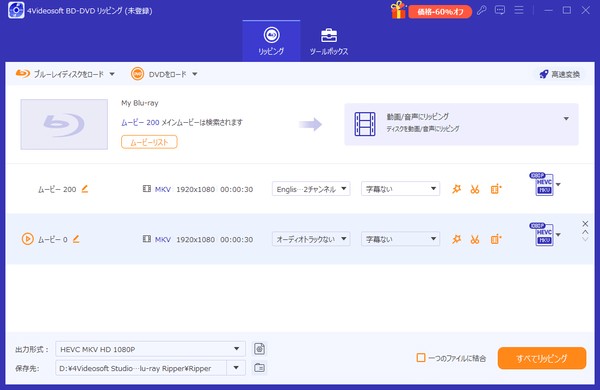Open 字幕ない subtitle dropdown for ムービー 200
The height and width of the screenshot is (390, 600).
point(400,189)
